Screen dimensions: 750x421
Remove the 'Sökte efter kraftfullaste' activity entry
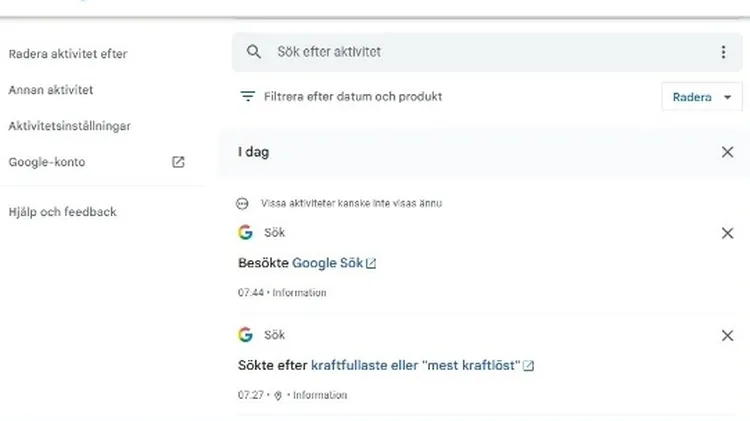point(727,335)
